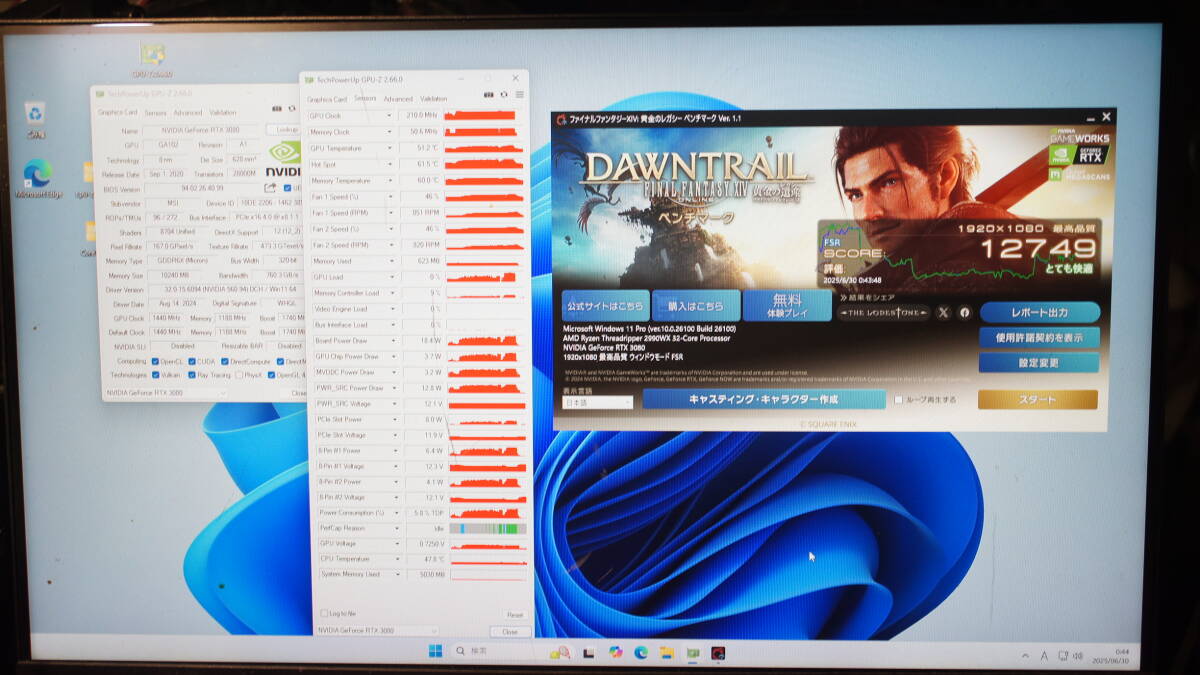Switch to GPU-Z app on taskbar

click(x=692, y=652)
